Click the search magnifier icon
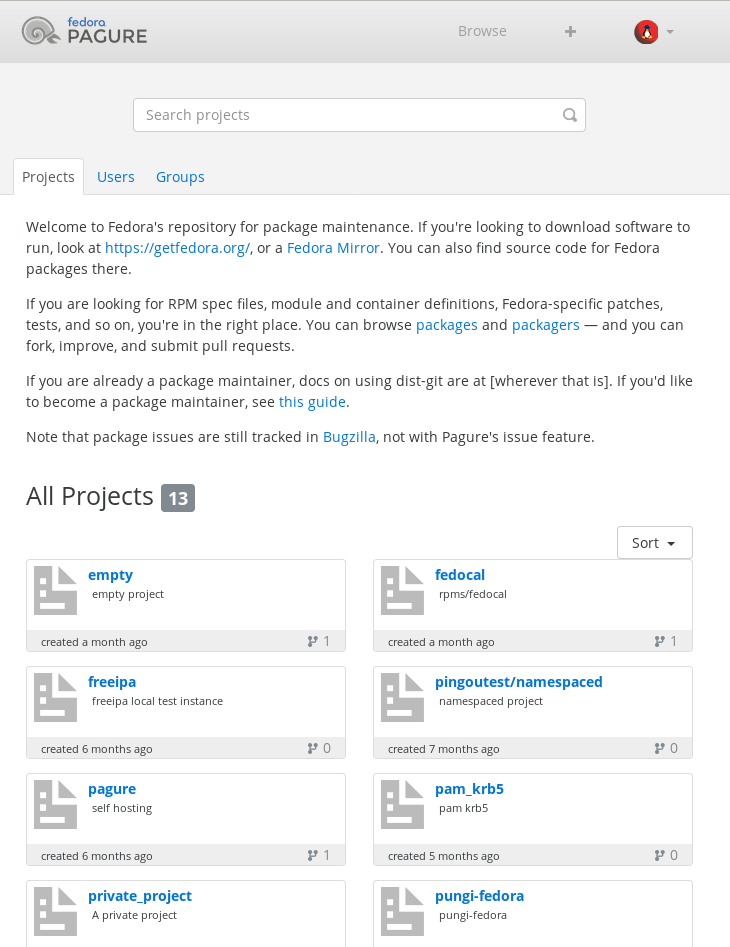 click(569, 115)
